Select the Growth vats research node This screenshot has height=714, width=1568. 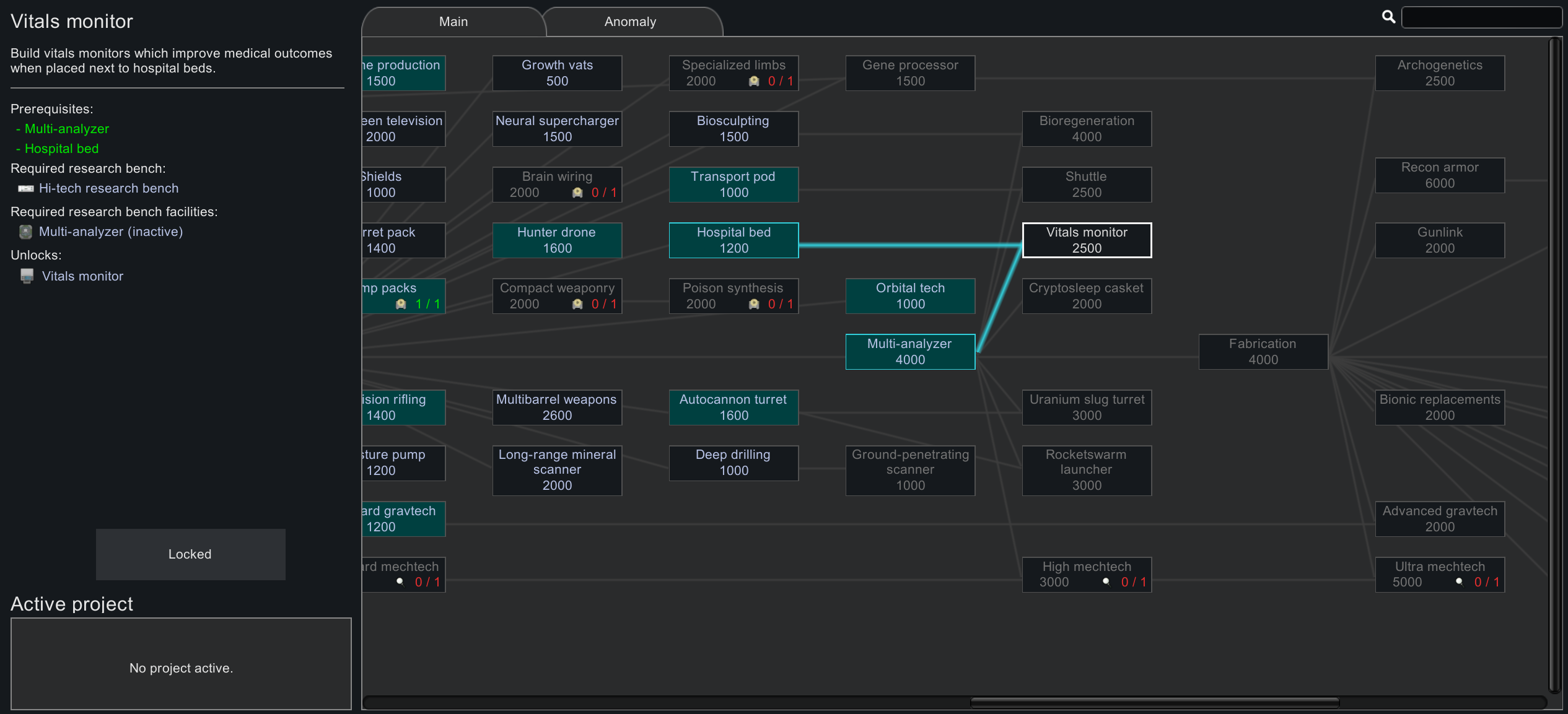tap(557, 73)
